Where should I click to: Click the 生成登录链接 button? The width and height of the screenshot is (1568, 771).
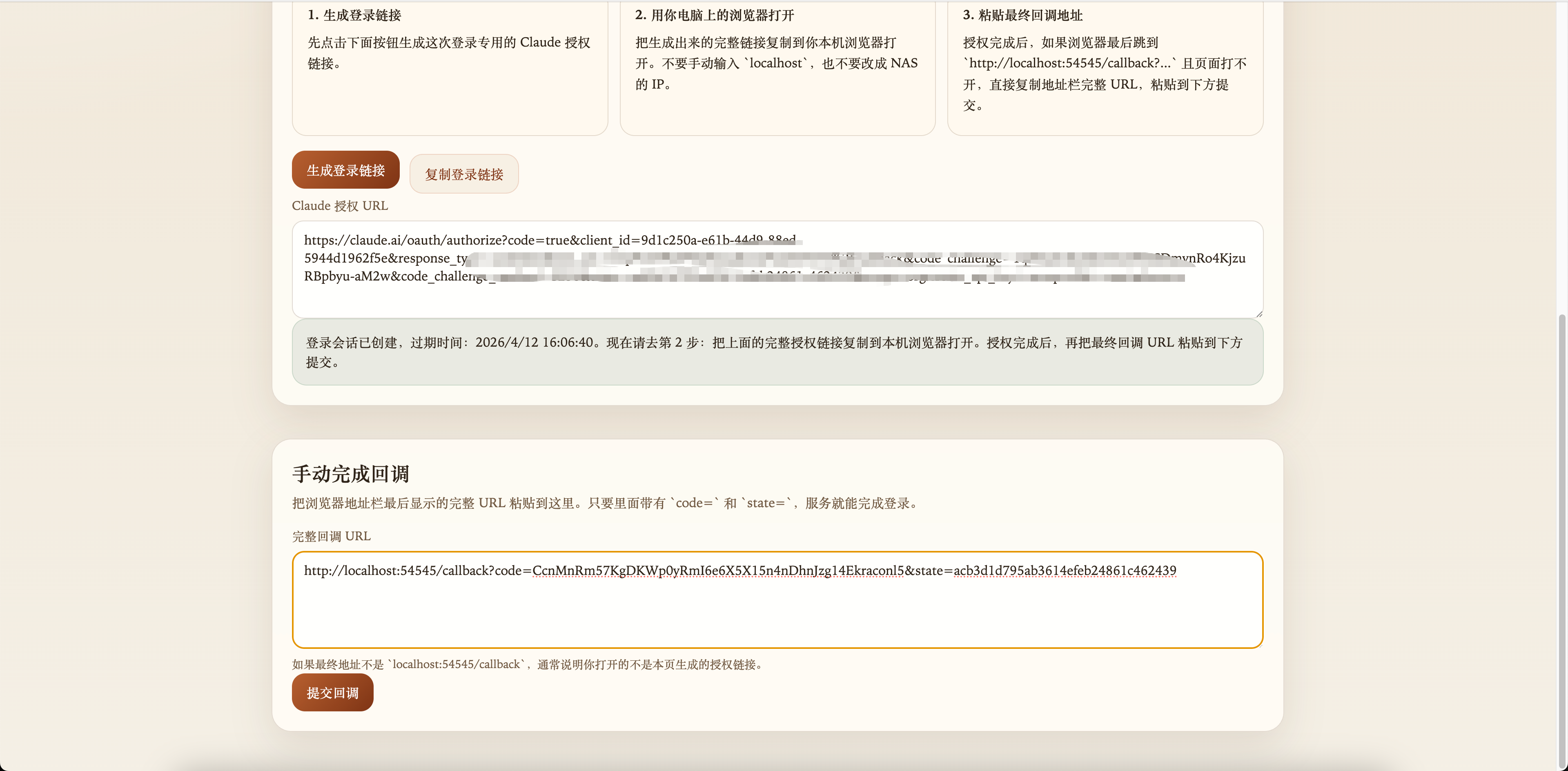click(345, 170)
